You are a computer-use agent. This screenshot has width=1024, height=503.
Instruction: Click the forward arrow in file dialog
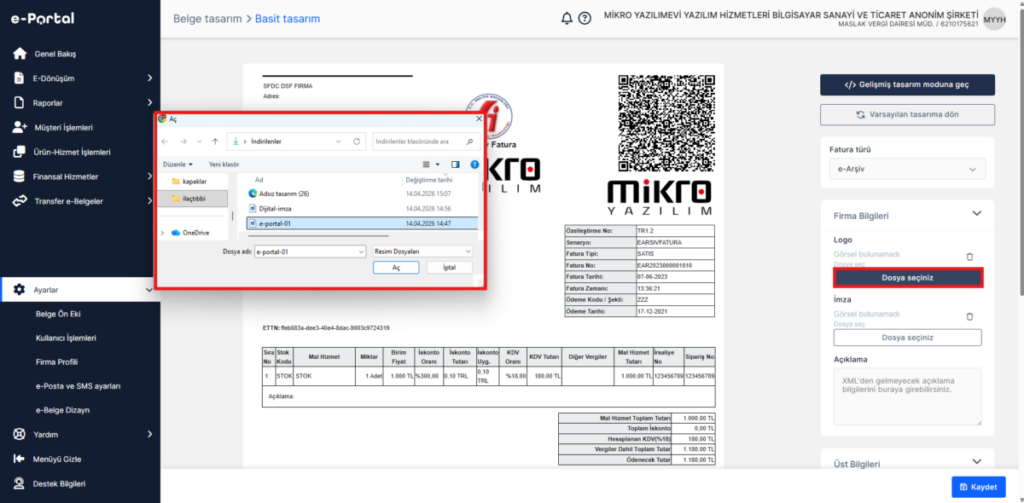pos(182,141)
